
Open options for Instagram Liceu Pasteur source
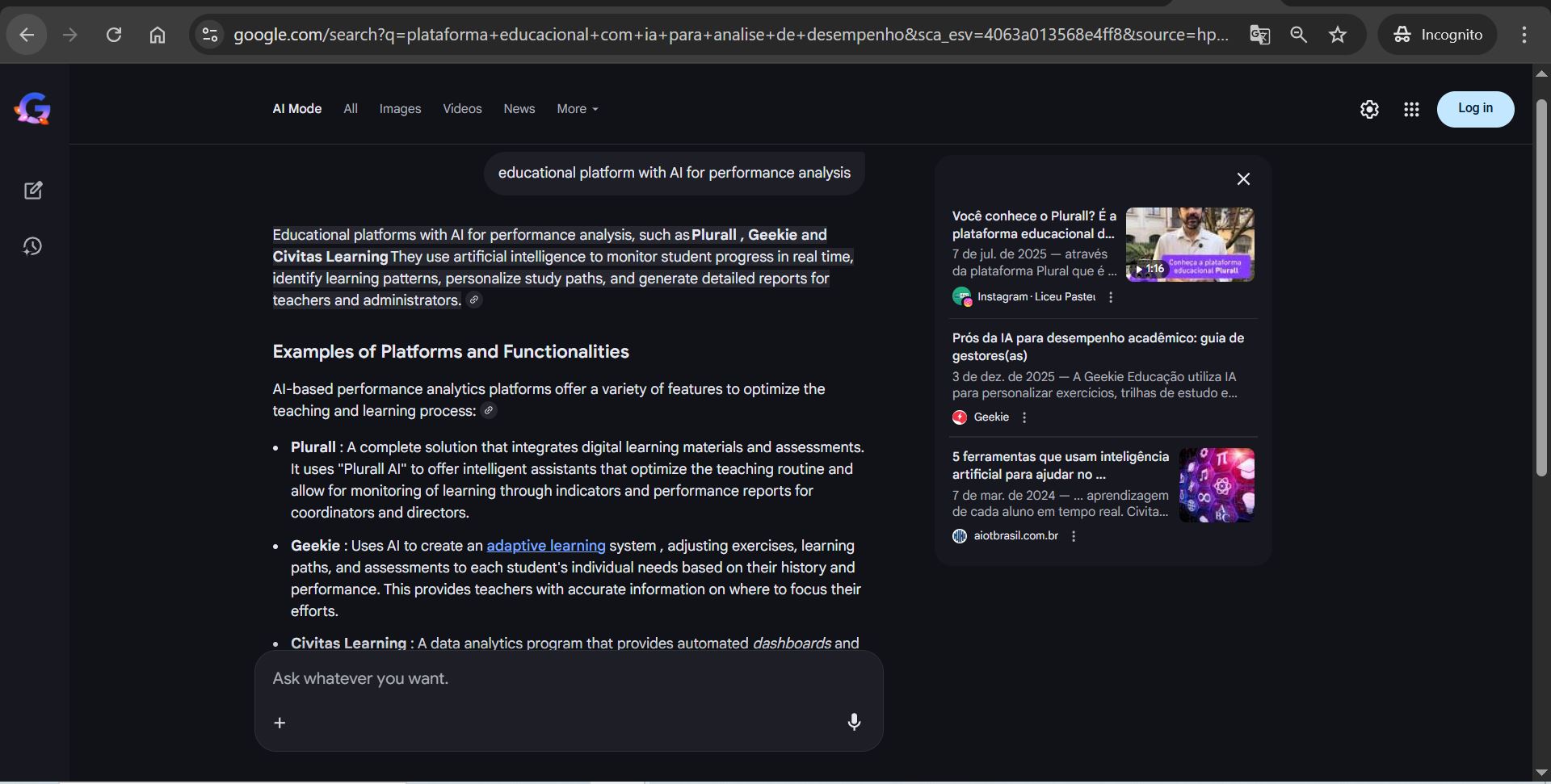[x=1111, y=297]
